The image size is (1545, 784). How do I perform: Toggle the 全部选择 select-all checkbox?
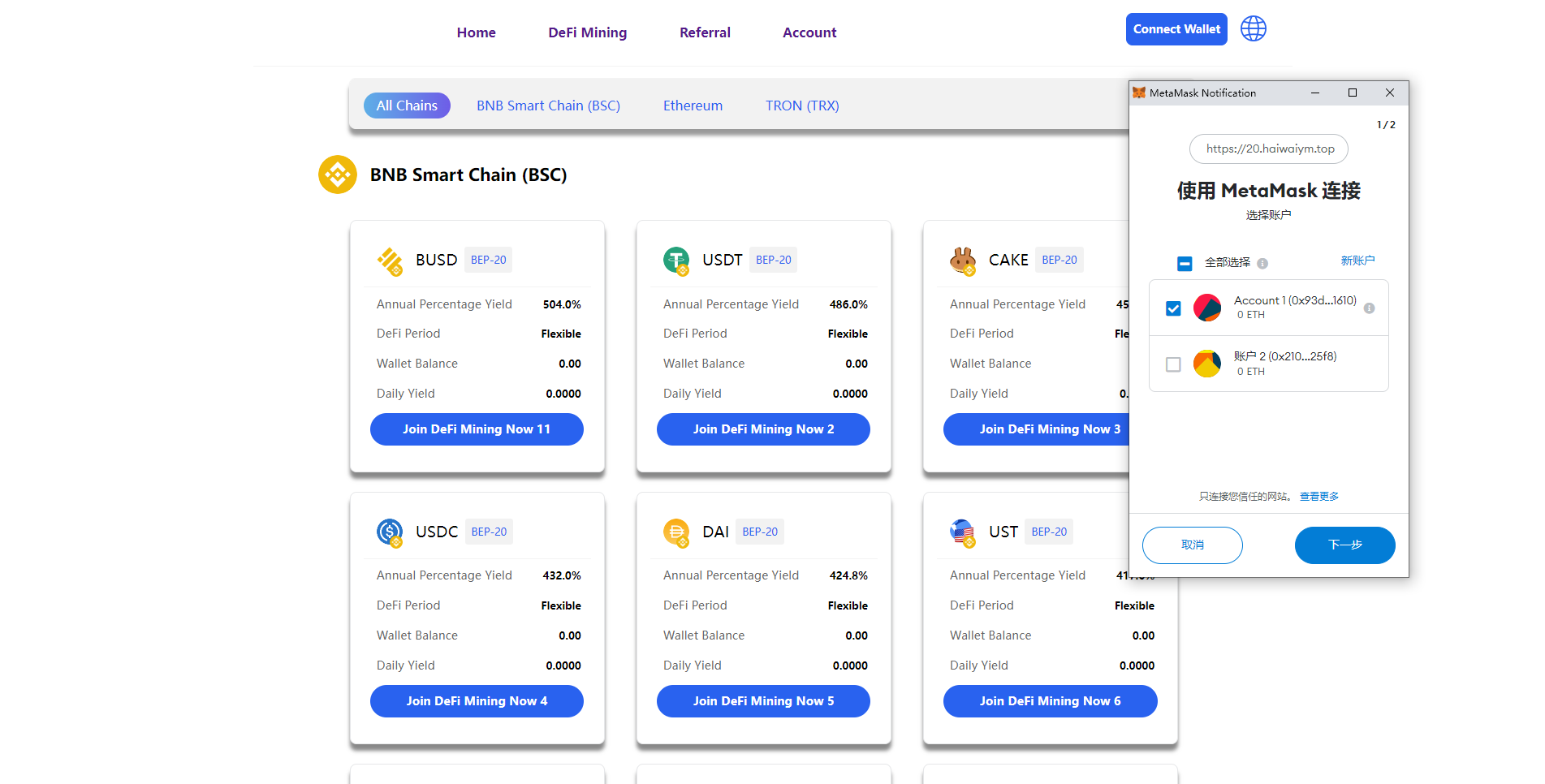(x=1185, y=263)
